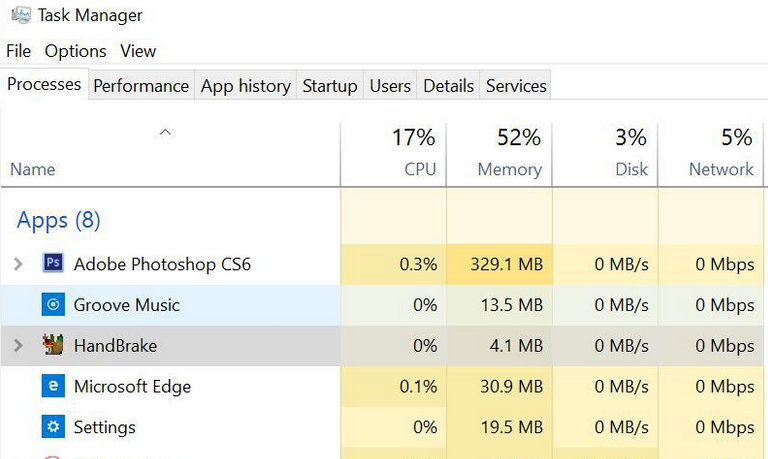
Task: Switch to the Performance tab
Action: coord(141,86)
